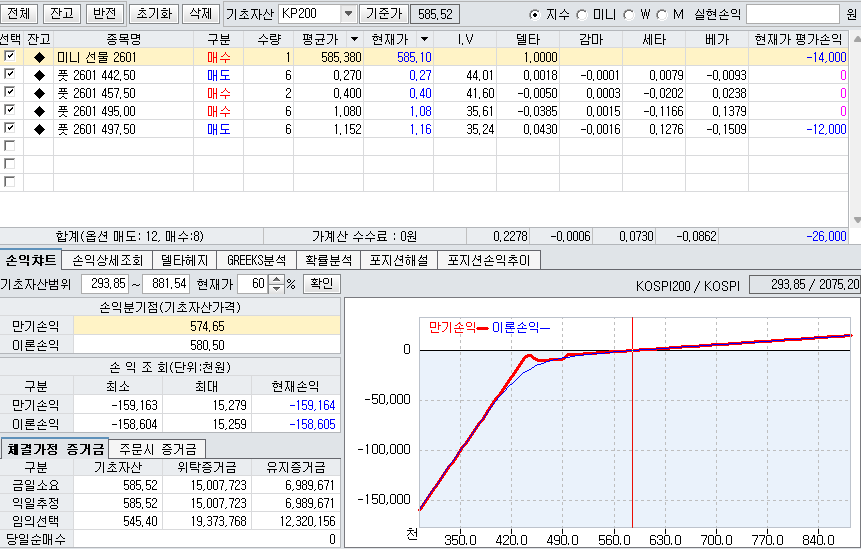The width and height of the screenshot is (861, 549).
Task: Select the W radio button
Action: coord(629,15)
